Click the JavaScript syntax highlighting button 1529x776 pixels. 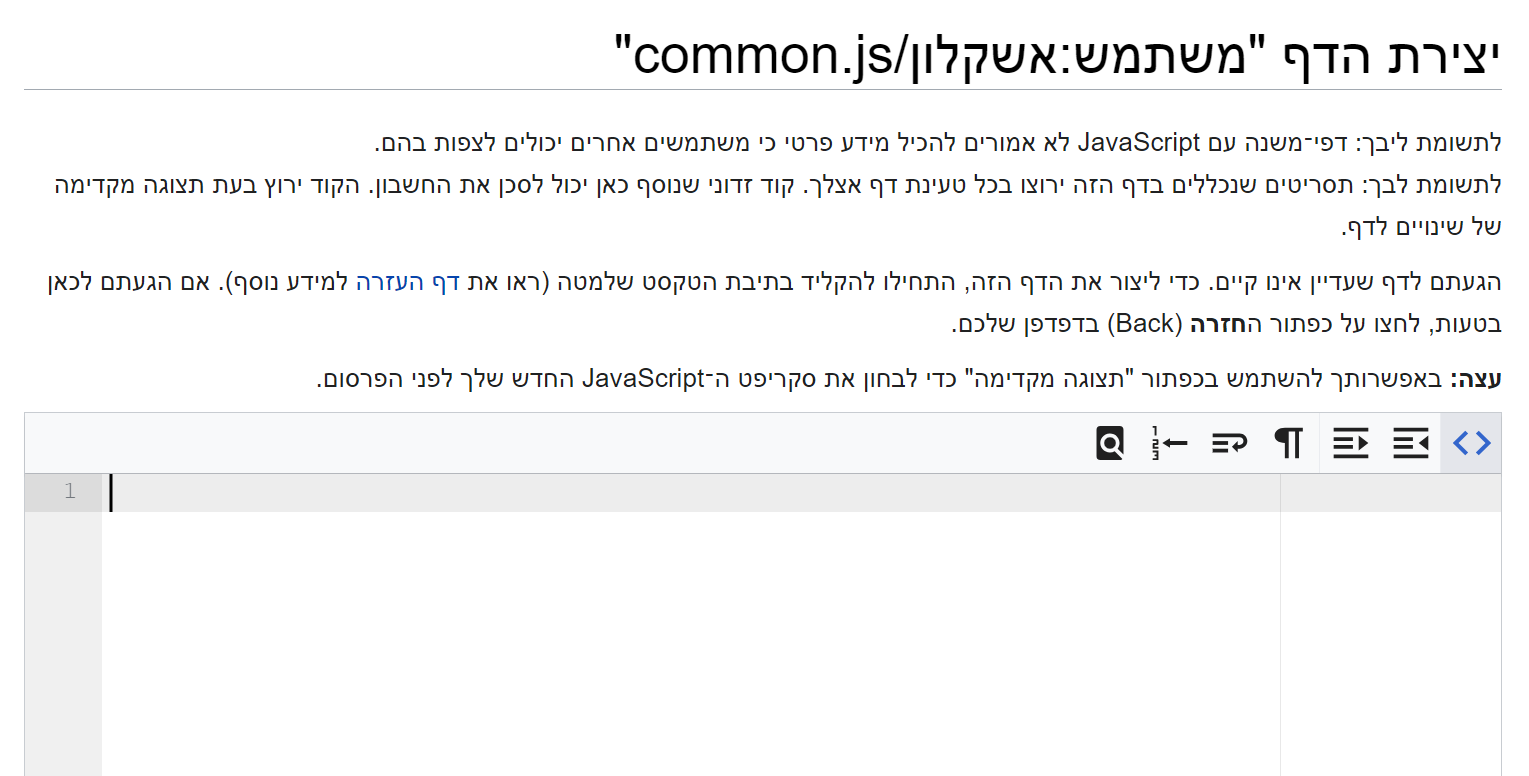(x=1470, y=442)
